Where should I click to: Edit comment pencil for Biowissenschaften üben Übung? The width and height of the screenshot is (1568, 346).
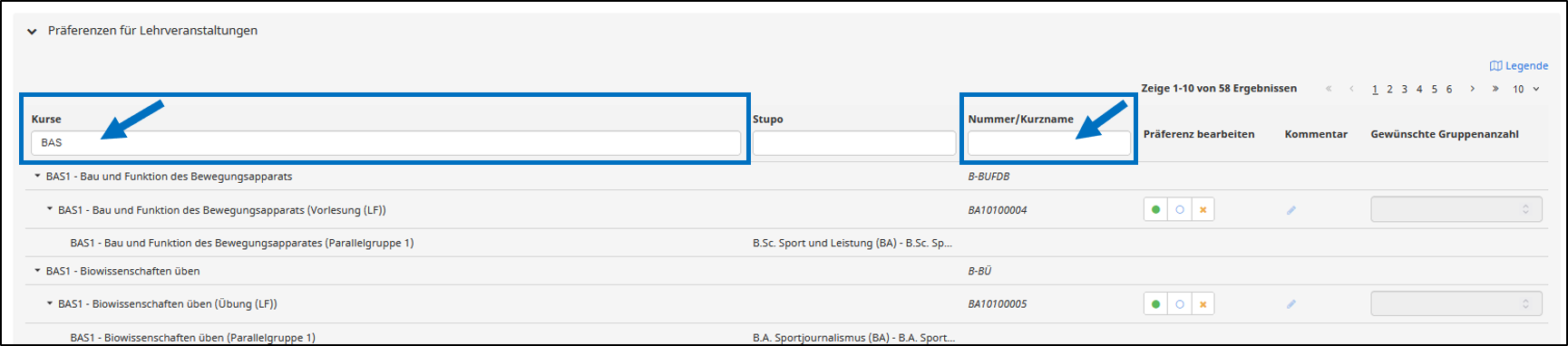1291,304
